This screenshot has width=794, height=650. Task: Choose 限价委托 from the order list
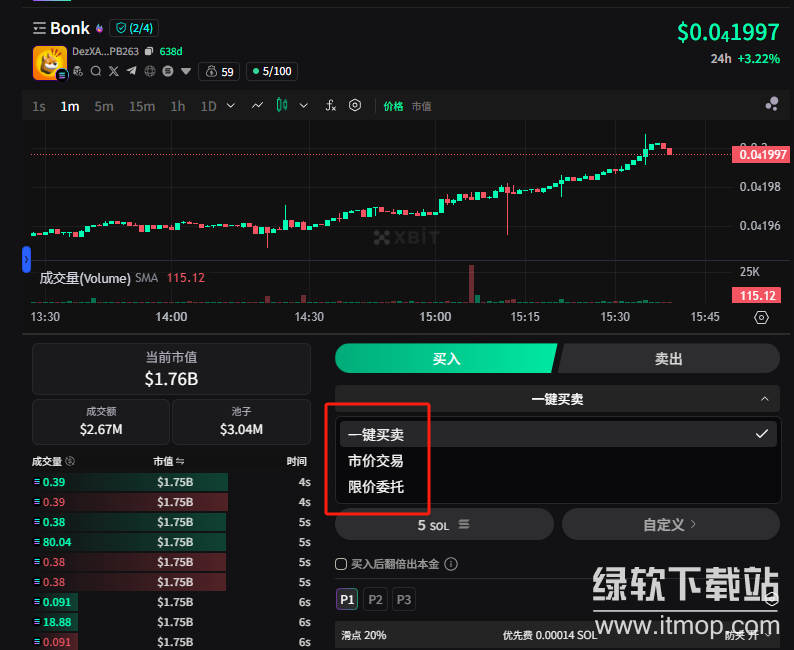(376, 486)
